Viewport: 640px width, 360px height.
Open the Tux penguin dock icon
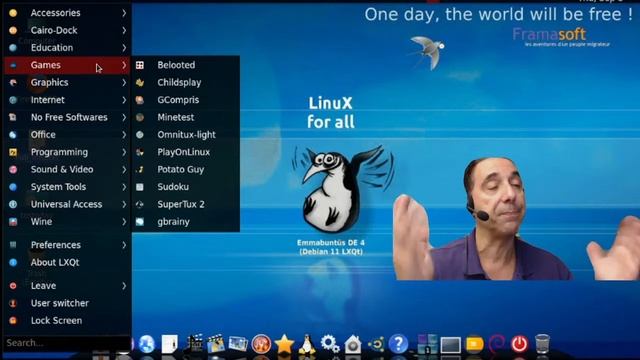(307, 344)
